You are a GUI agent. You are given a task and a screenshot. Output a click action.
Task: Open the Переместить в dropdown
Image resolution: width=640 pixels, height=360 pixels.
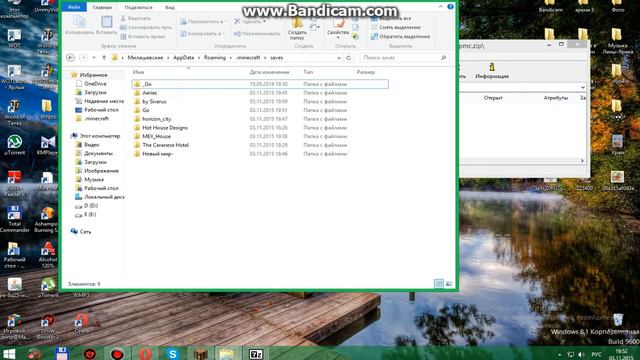pos(203,22)
